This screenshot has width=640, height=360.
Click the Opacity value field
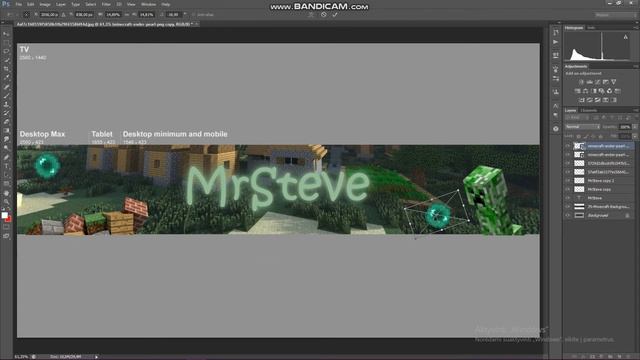[625, 127]
